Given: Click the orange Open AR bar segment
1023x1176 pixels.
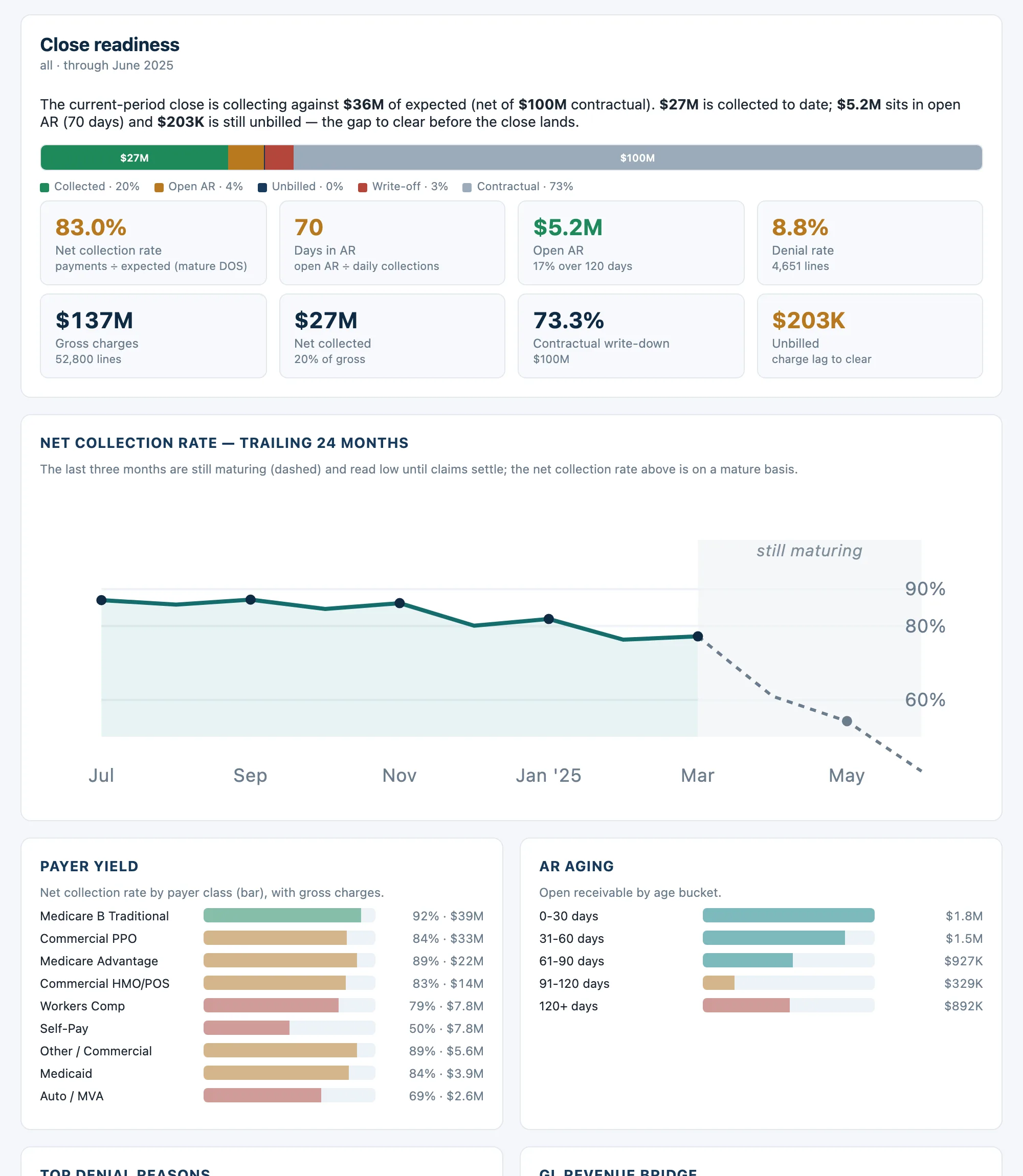Looking at the screenshot, I should coord(246,157).
